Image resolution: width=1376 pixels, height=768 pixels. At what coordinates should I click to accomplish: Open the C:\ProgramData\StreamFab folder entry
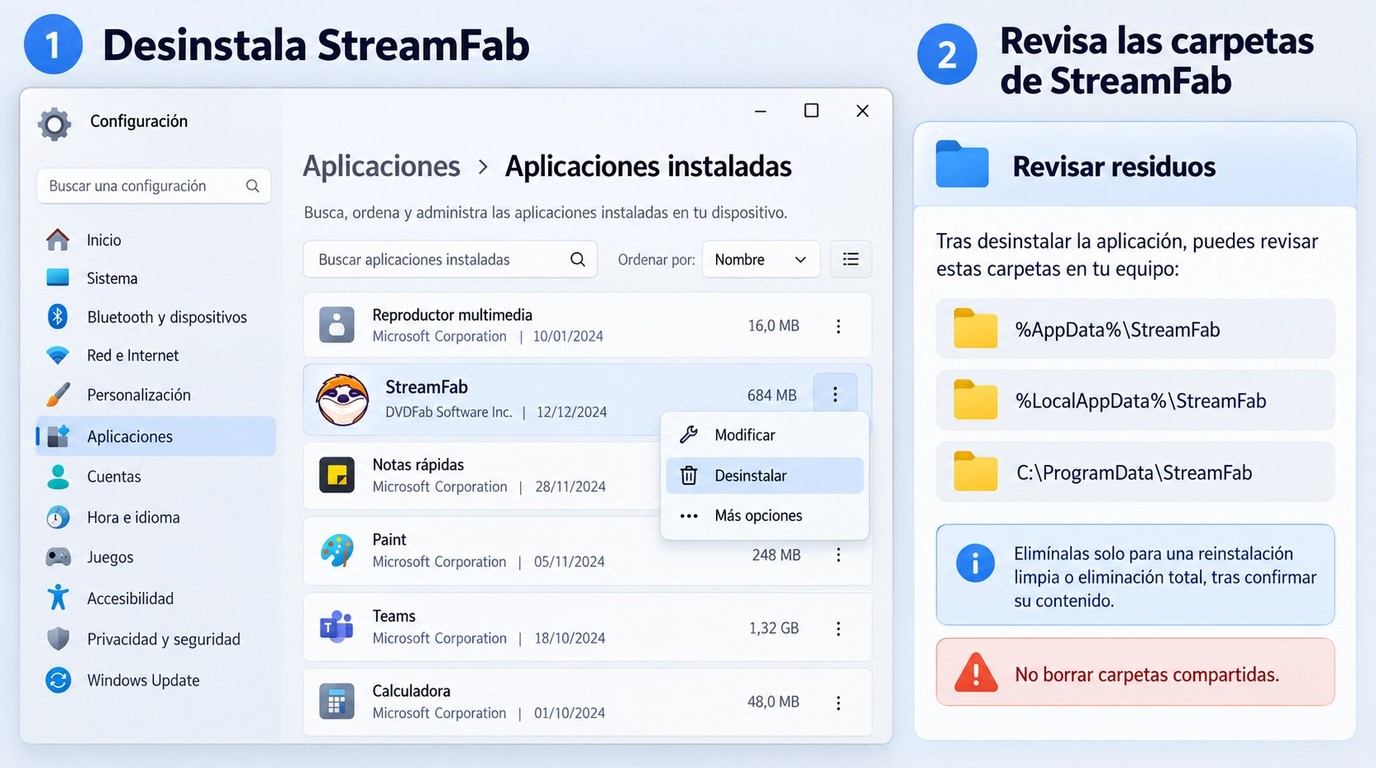[1135, 472]
